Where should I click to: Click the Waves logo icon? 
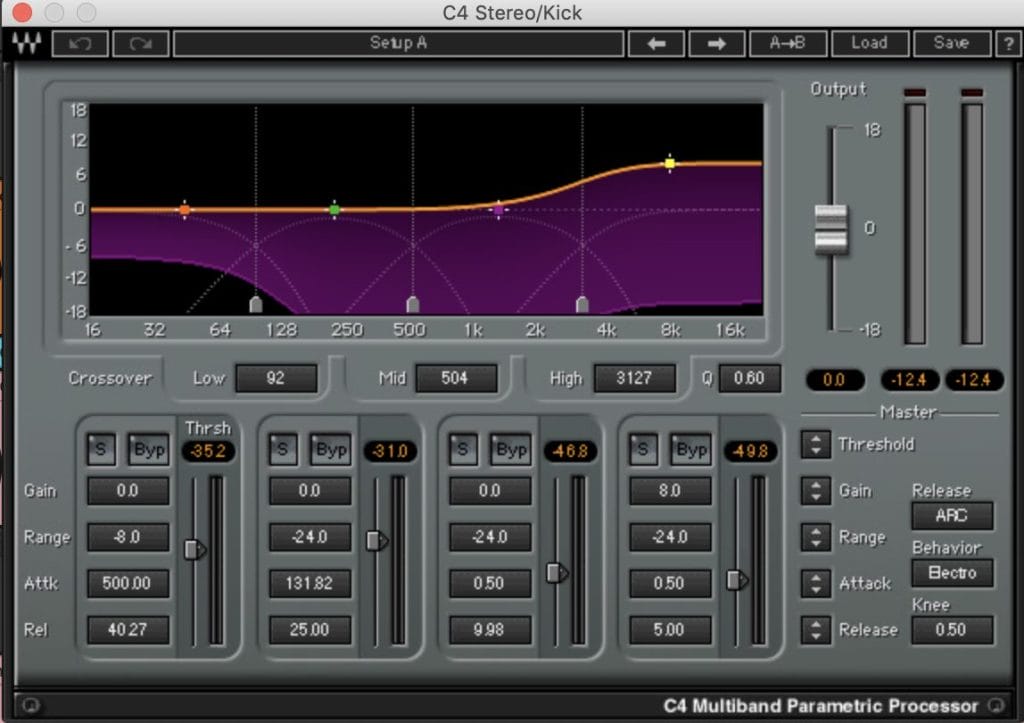pyautogui.click(x=27, y=43)
